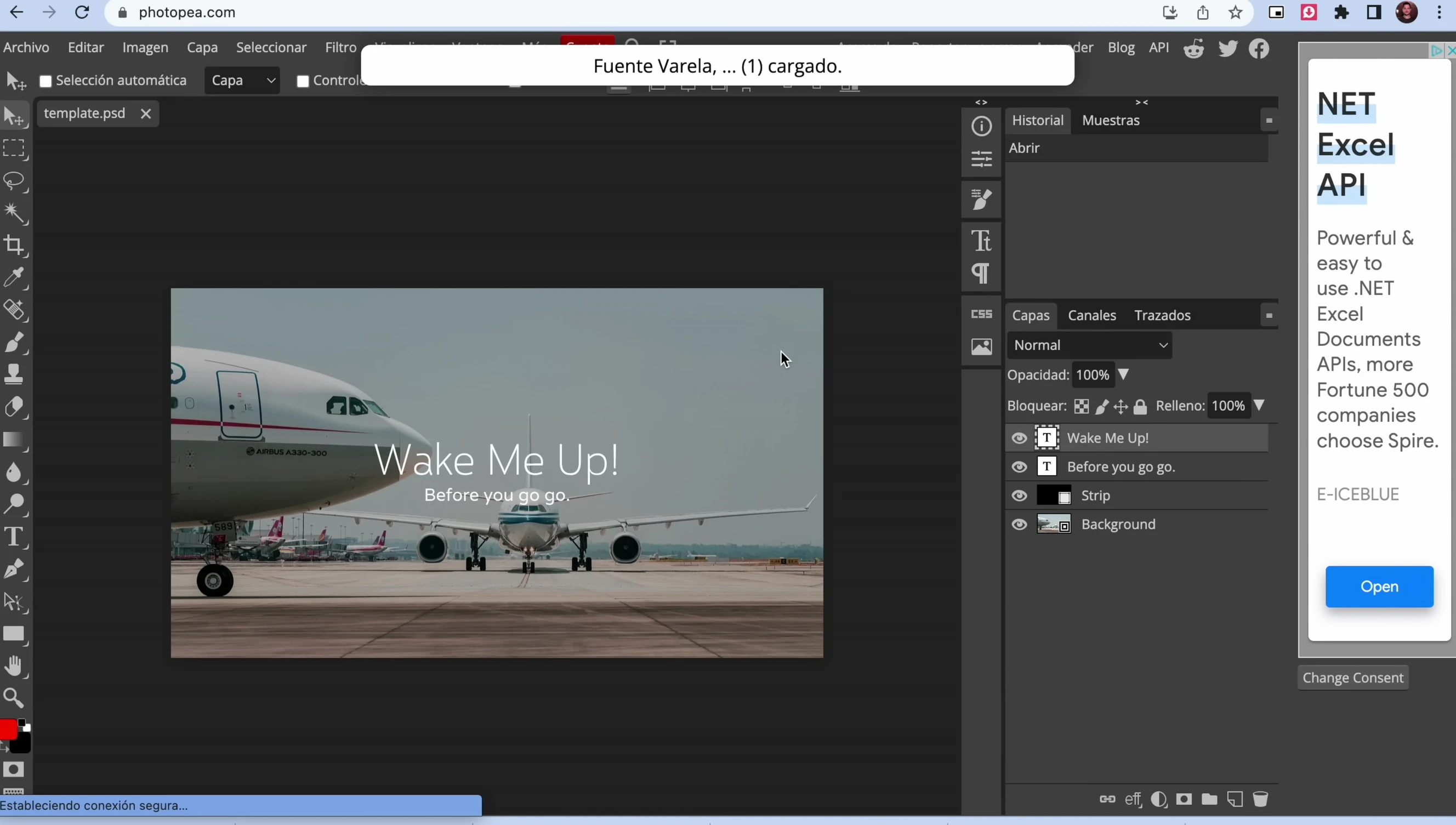Open the Historial panel options menu

[1269, 121]
